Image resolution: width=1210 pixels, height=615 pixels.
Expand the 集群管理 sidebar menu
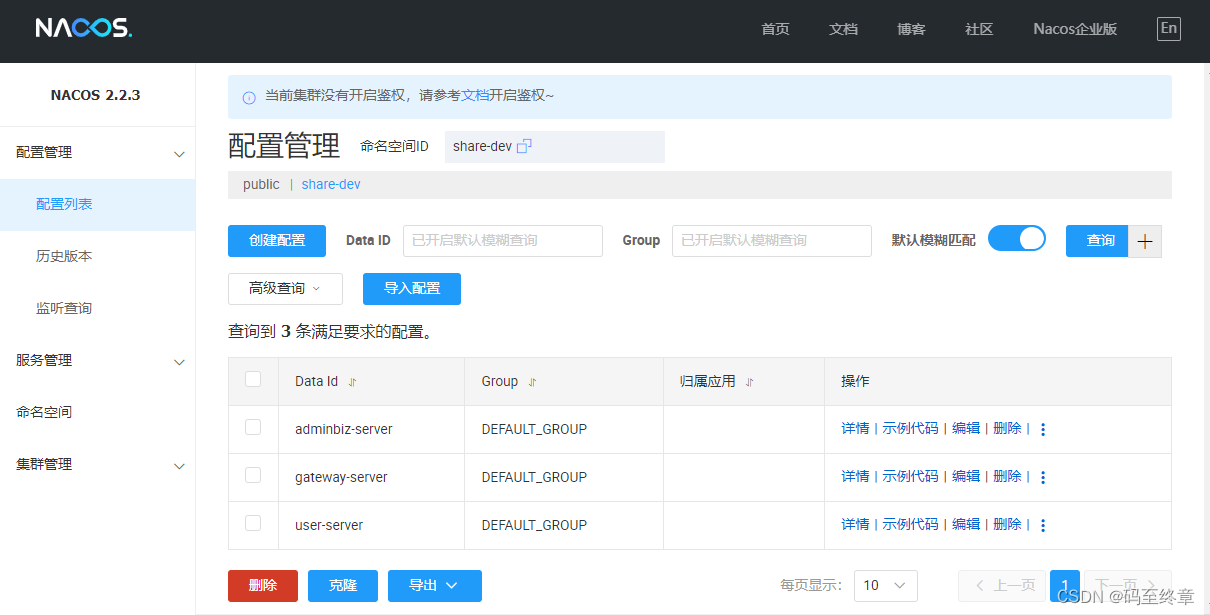click(97, 465)
